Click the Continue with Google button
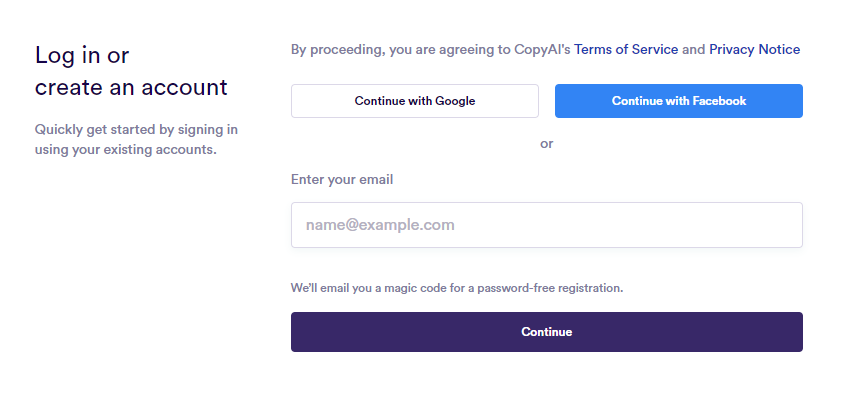Image resolution: width=858 pixels, height=405 pixels. (x=414, y=101)
